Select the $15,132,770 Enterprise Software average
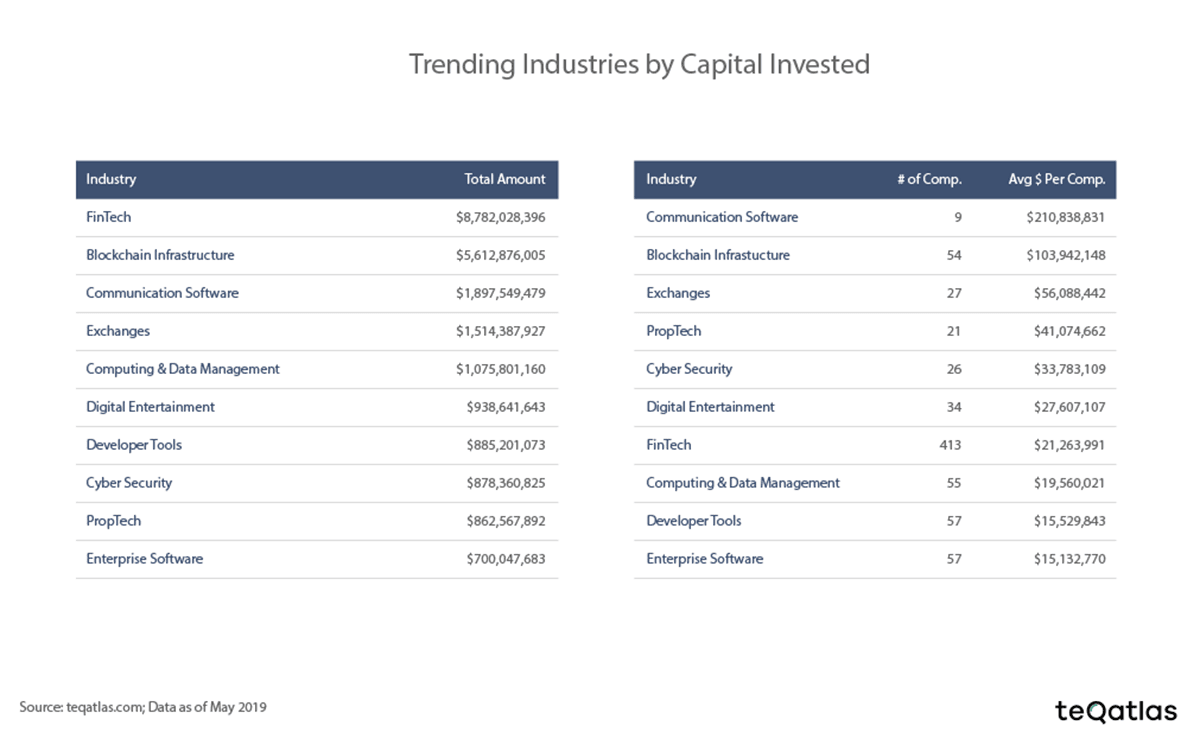1200x732 pixels. tap(1069, 559)
